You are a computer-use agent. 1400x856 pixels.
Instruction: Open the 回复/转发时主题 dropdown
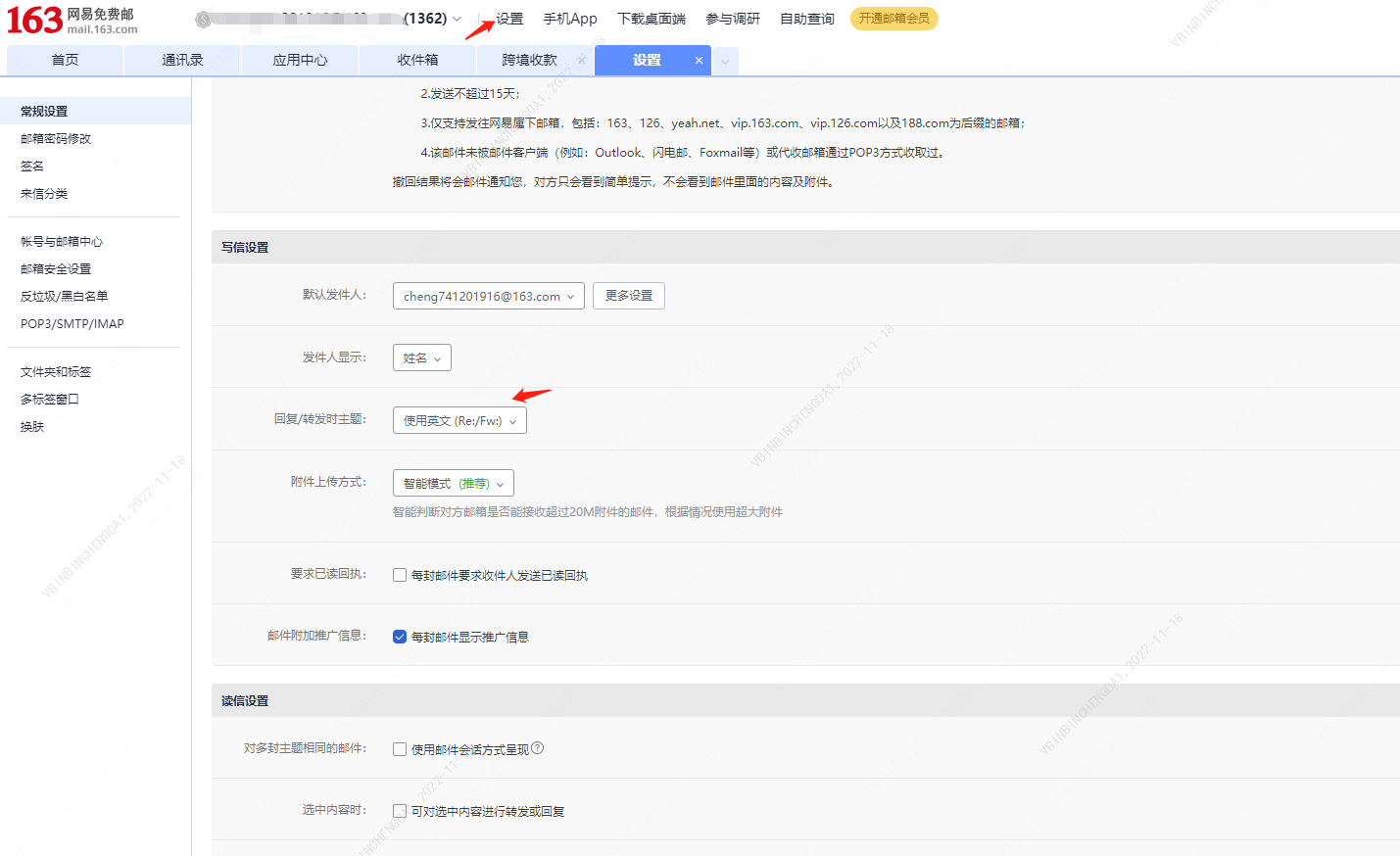tap(459, 419)
